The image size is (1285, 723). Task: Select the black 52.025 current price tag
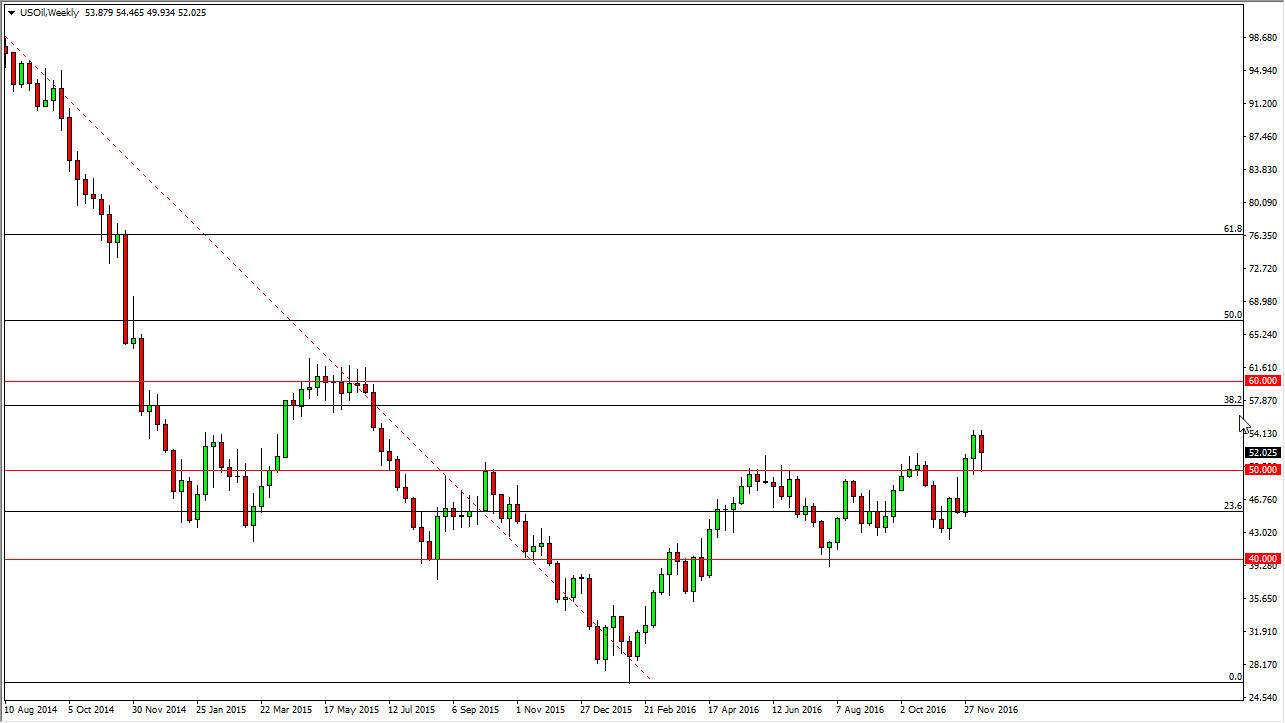pos(1262,452)
